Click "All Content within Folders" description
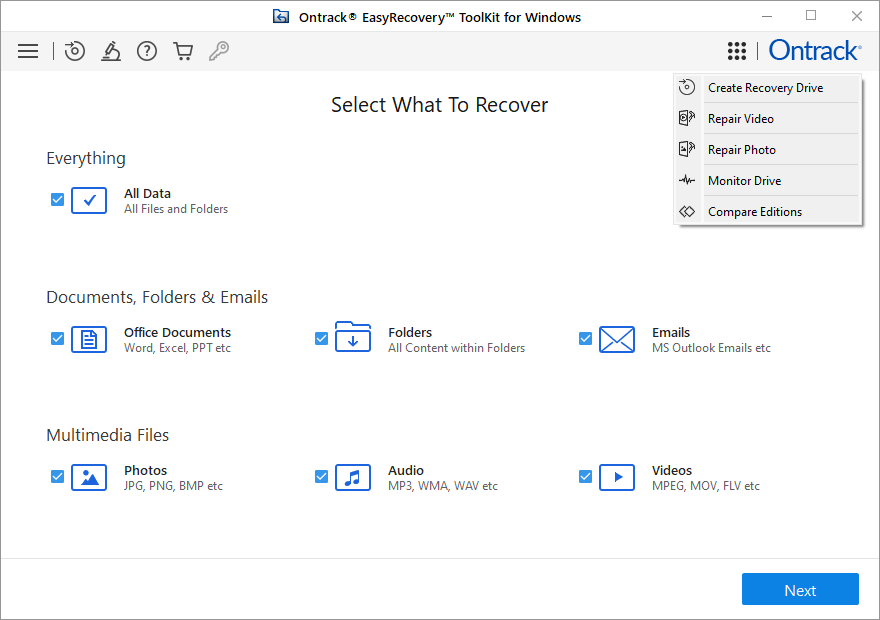The height and width of the screenshot is (620, 880). pos(456,348)
